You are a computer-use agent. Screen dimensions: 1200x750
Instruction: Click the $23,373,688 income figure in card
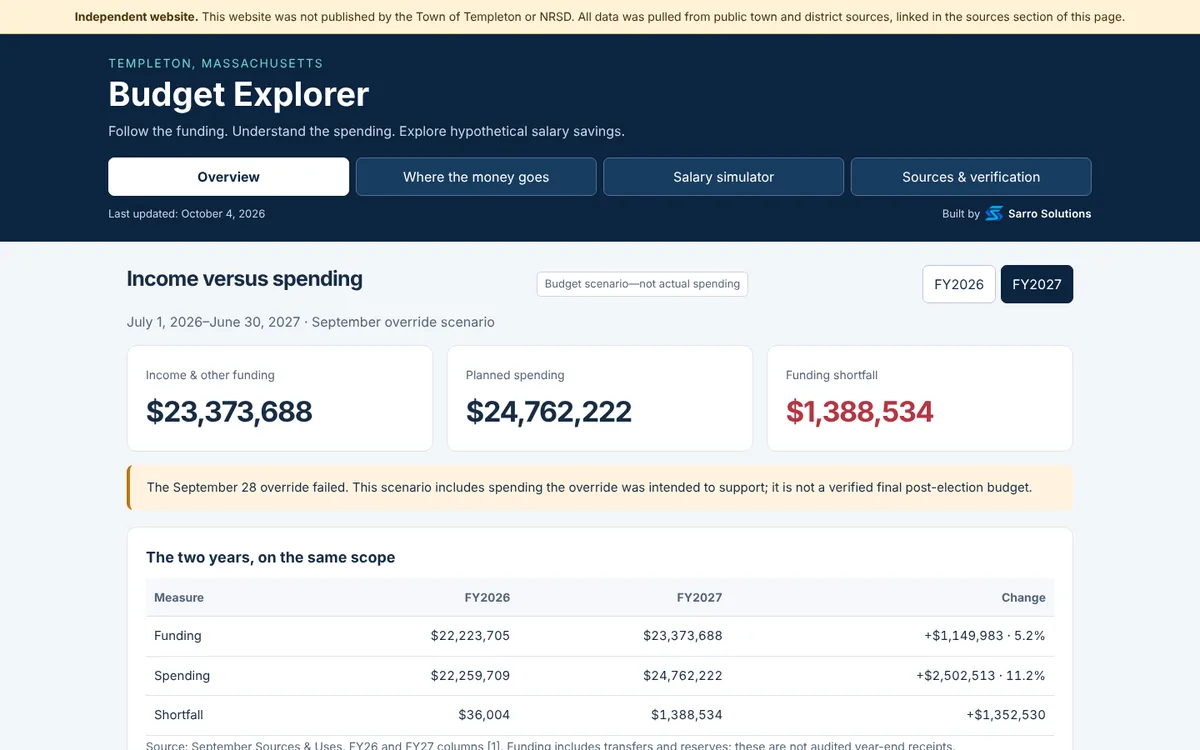[229, 411]
